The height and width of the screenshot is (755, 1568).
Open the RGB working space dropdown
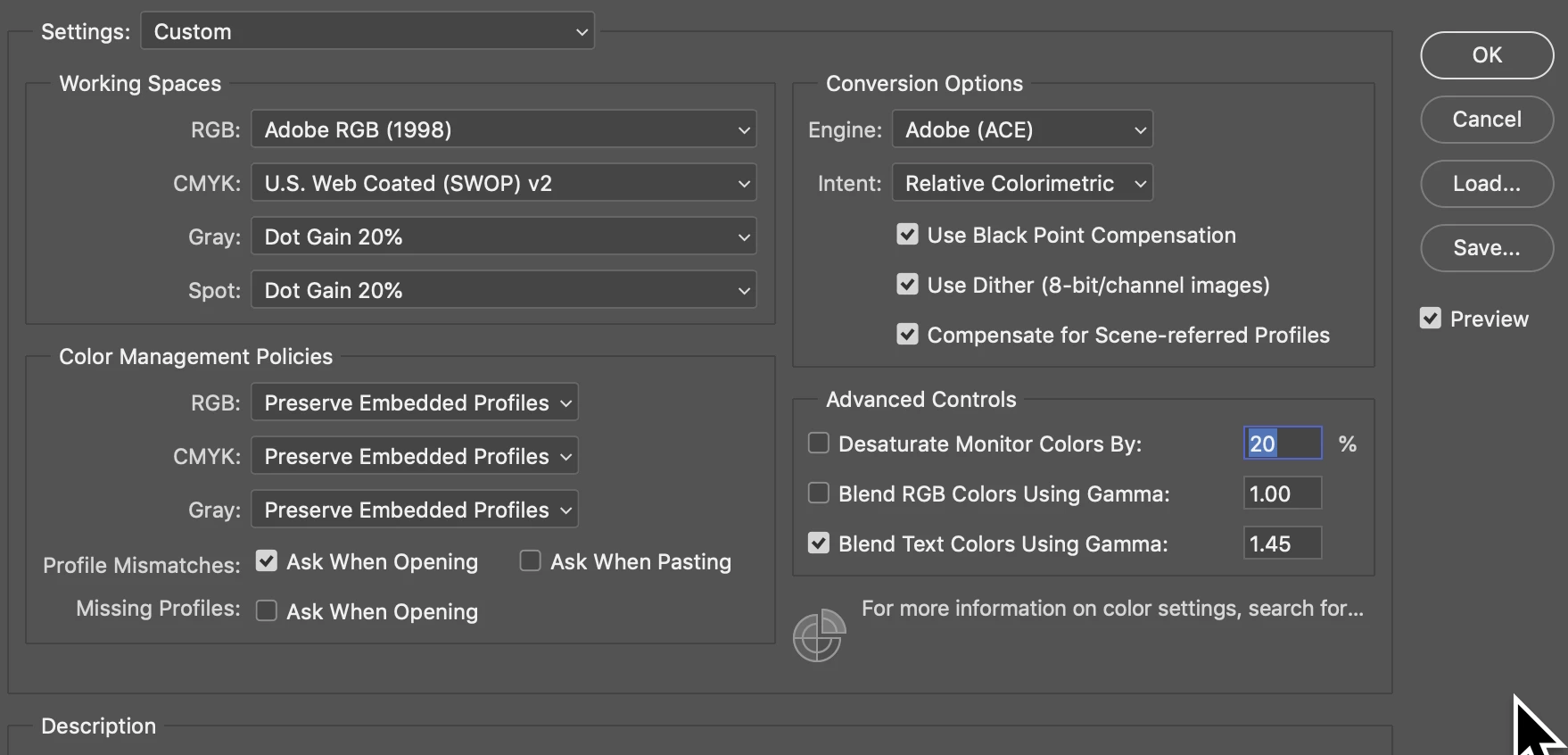[504, 129]
